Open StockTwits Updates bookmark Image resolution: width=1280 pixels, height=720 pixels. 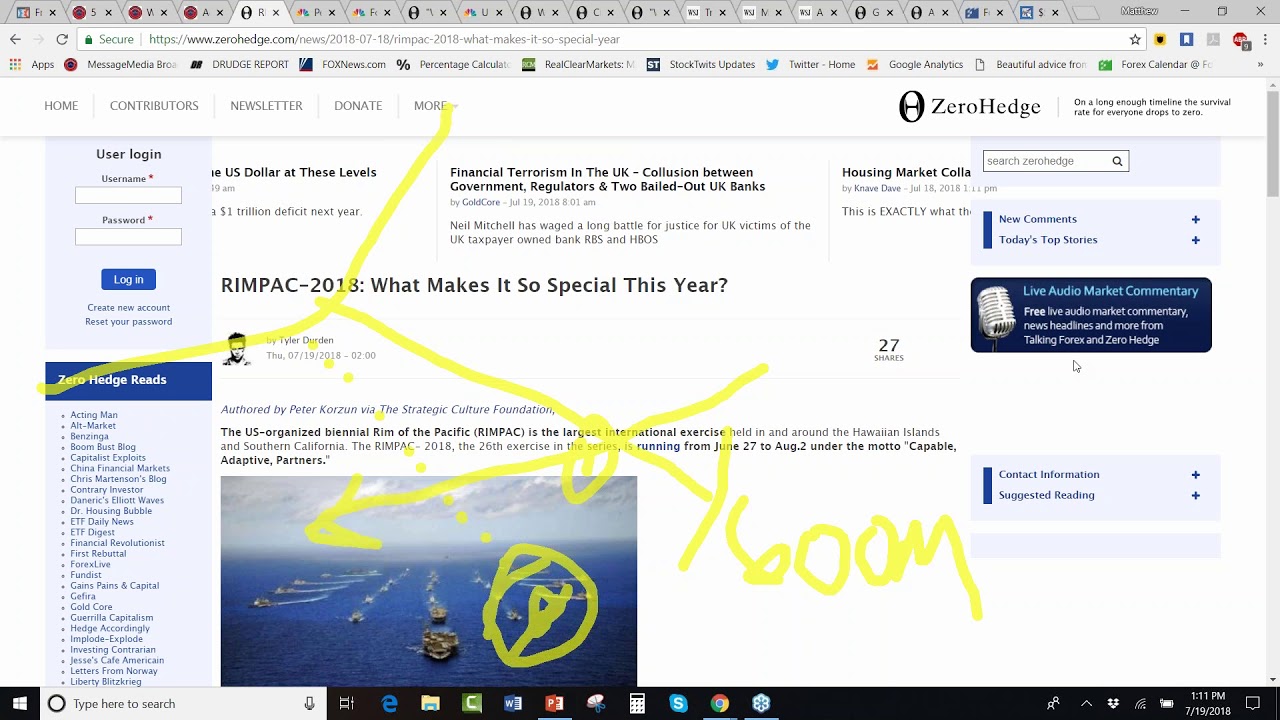(701, 64)
